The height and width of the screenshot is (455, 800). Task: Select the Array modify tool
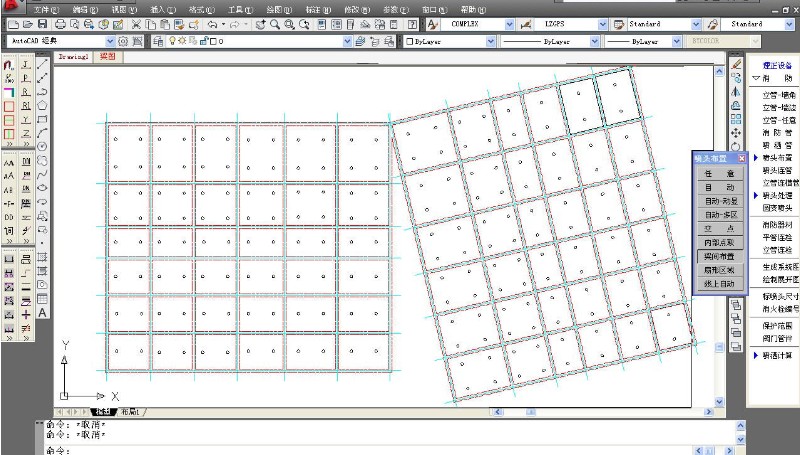(736, 119)
